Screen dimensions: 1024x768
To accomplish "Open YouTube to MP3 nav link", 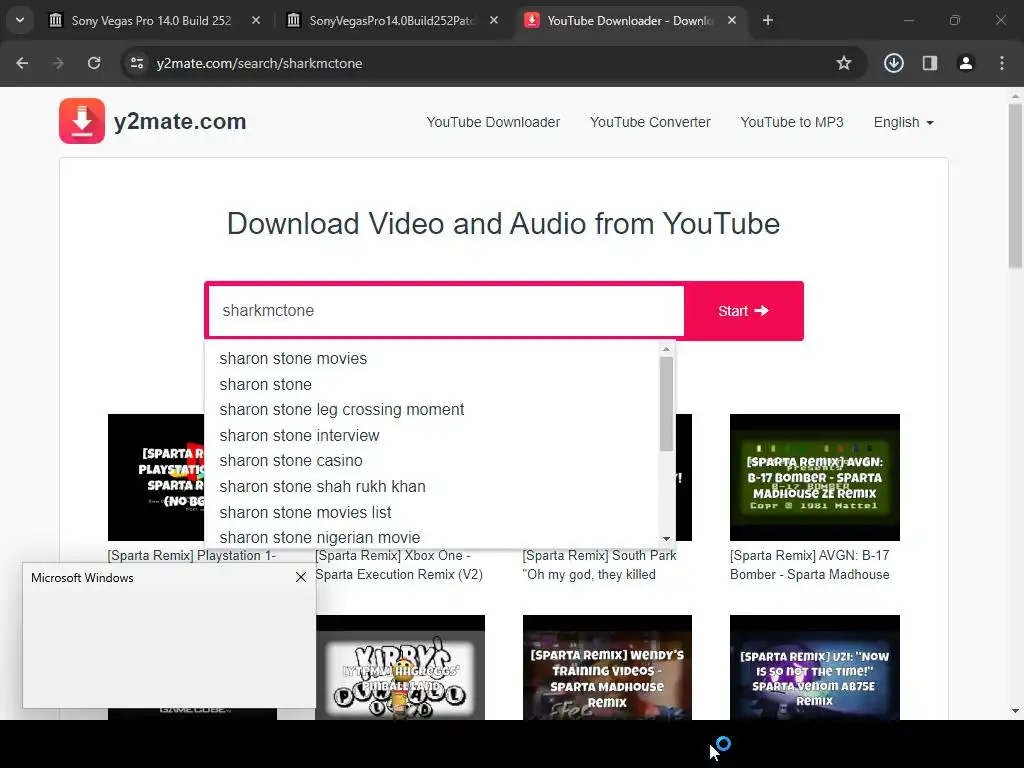I will click(792, 122).
